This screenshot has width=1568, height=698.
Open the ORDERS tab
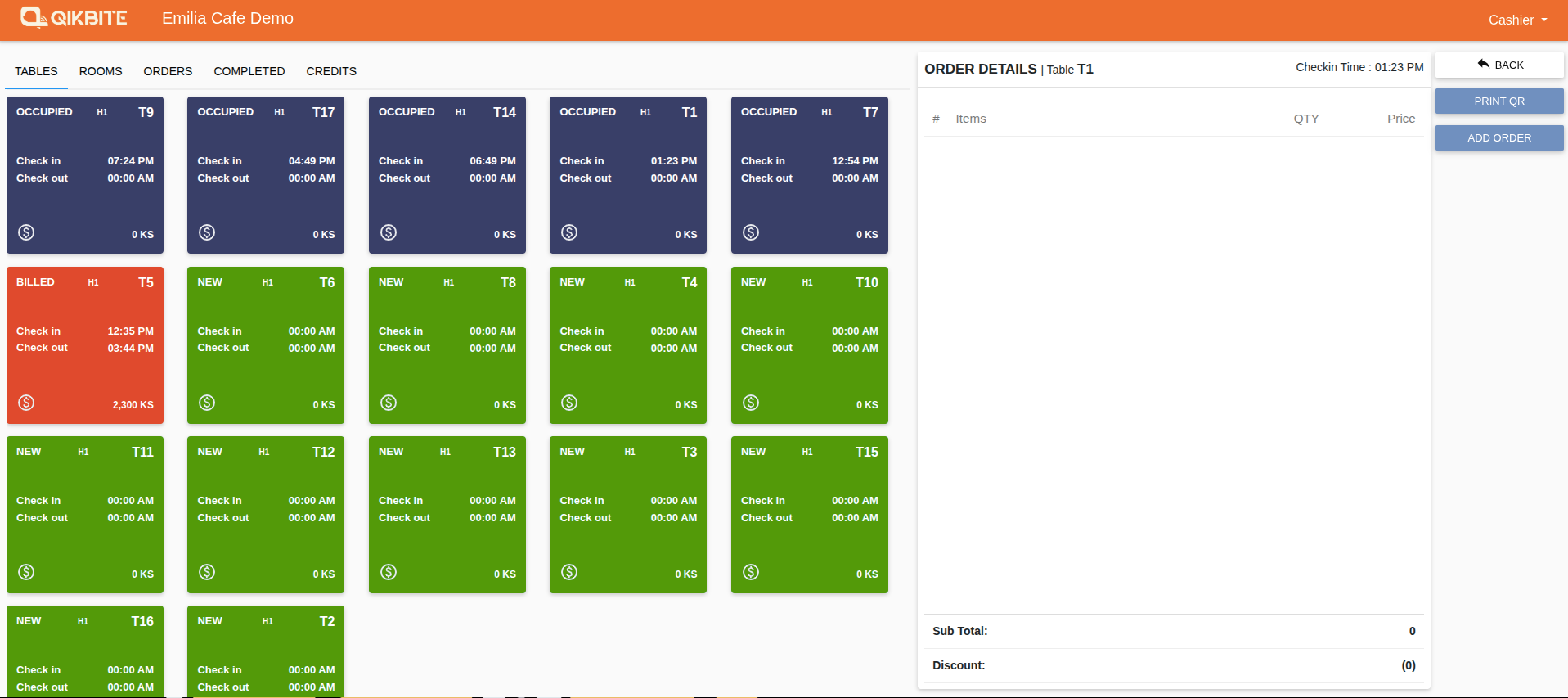[x=168, y=71]
